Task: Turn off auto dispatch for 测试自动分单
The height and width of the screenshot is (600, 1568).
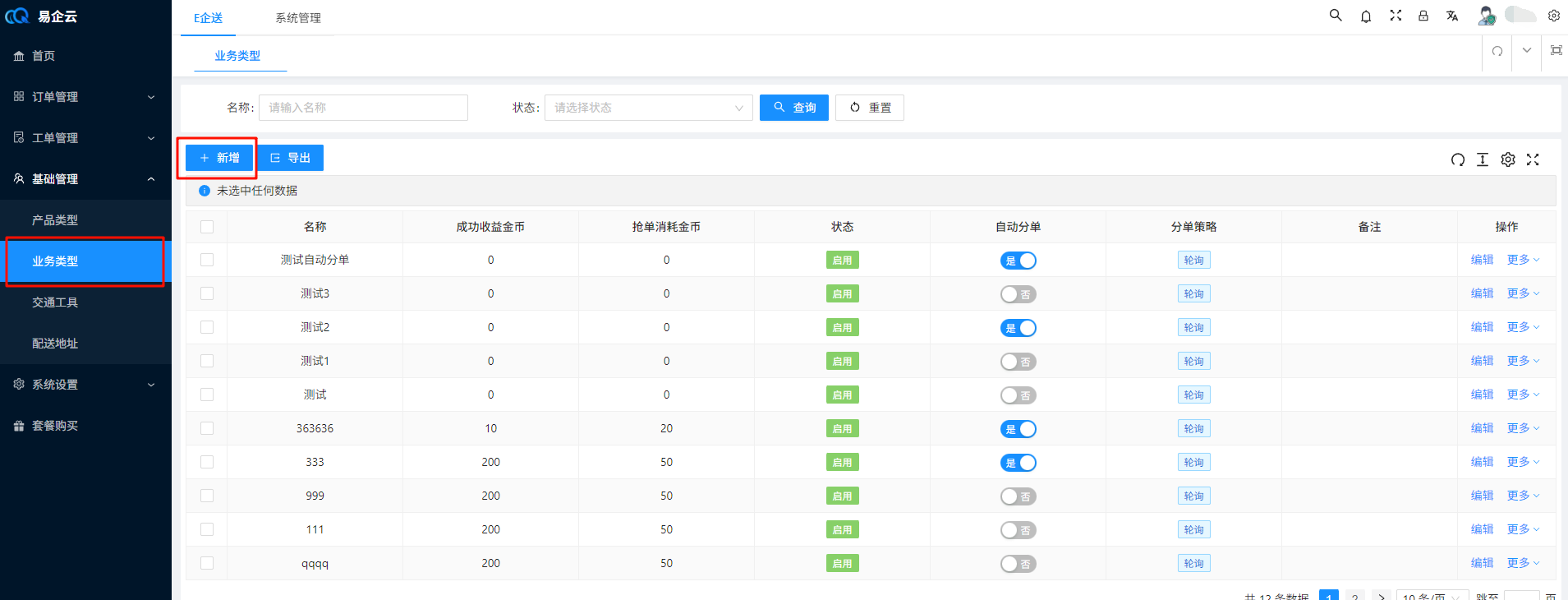Action: click(1018, 261)
